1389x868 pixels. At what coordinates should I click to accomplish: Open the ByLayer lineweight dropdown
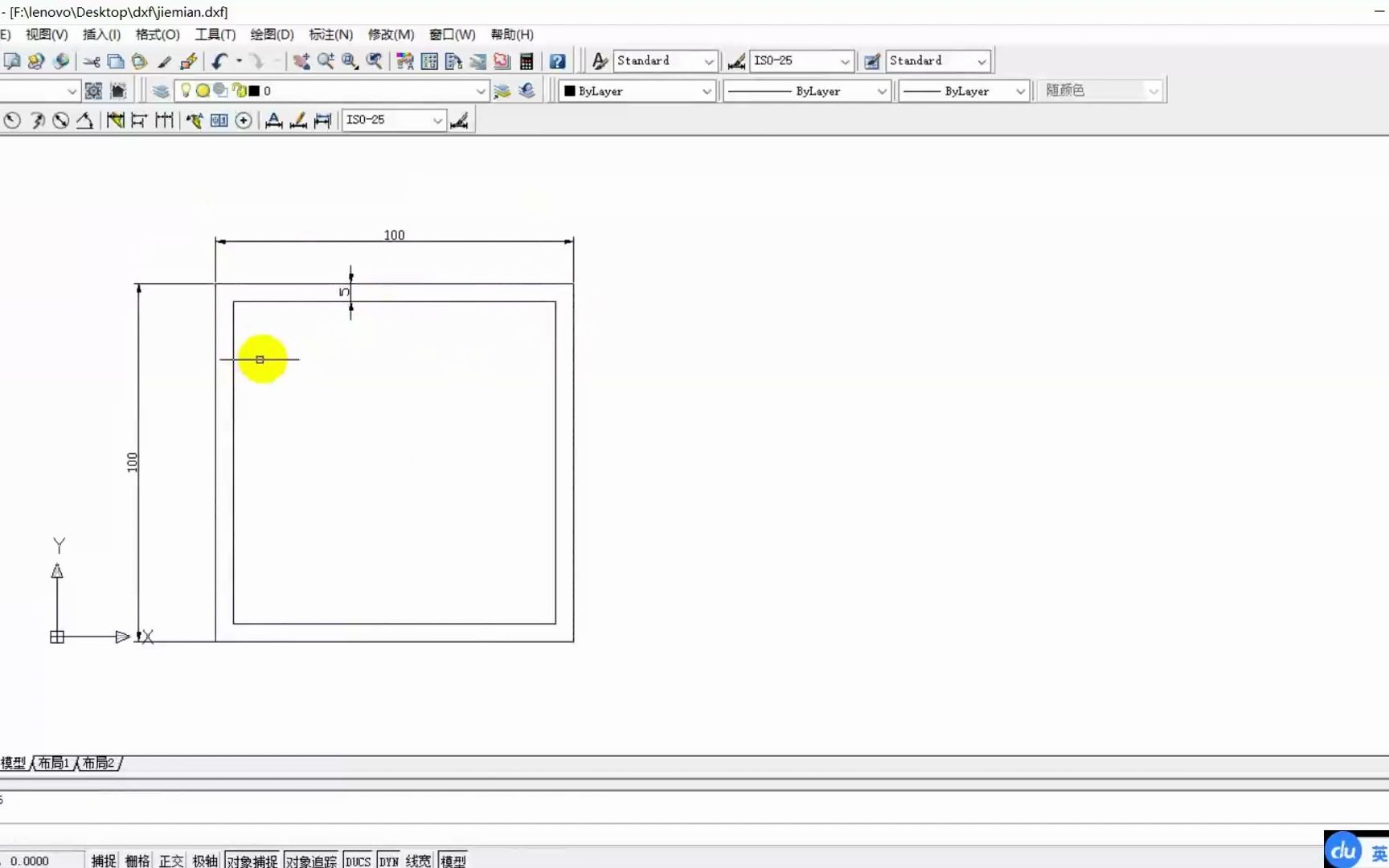[964, 91]
